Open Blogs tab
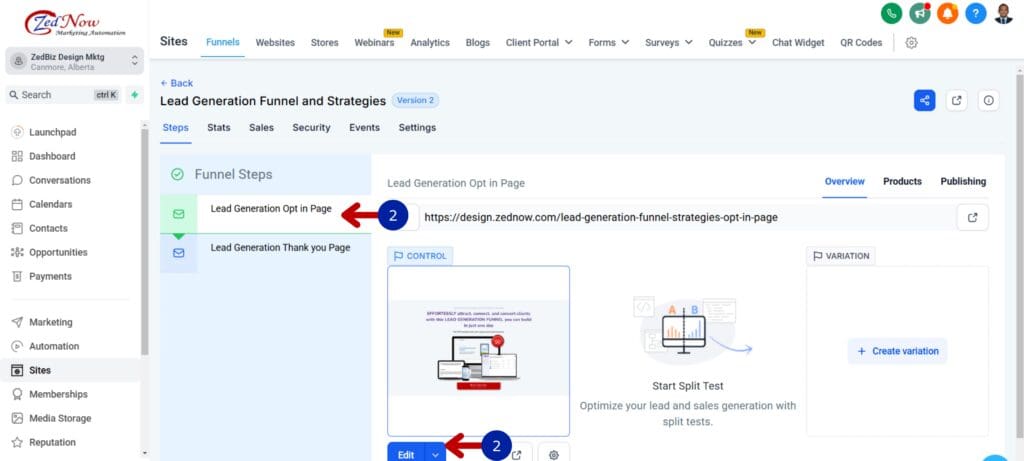 477,42
